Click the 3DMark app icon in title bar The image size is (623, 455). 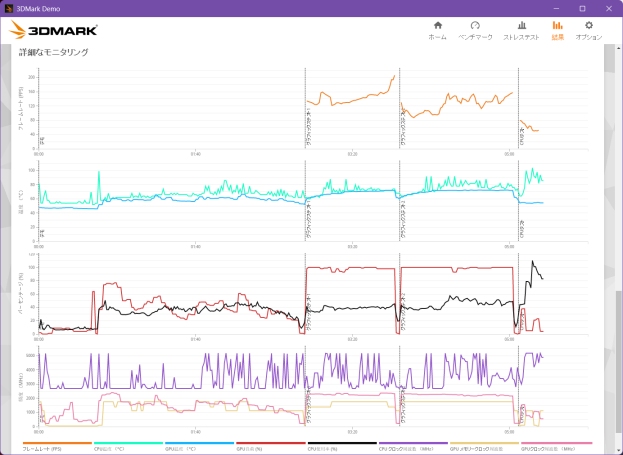click(9, 8)
